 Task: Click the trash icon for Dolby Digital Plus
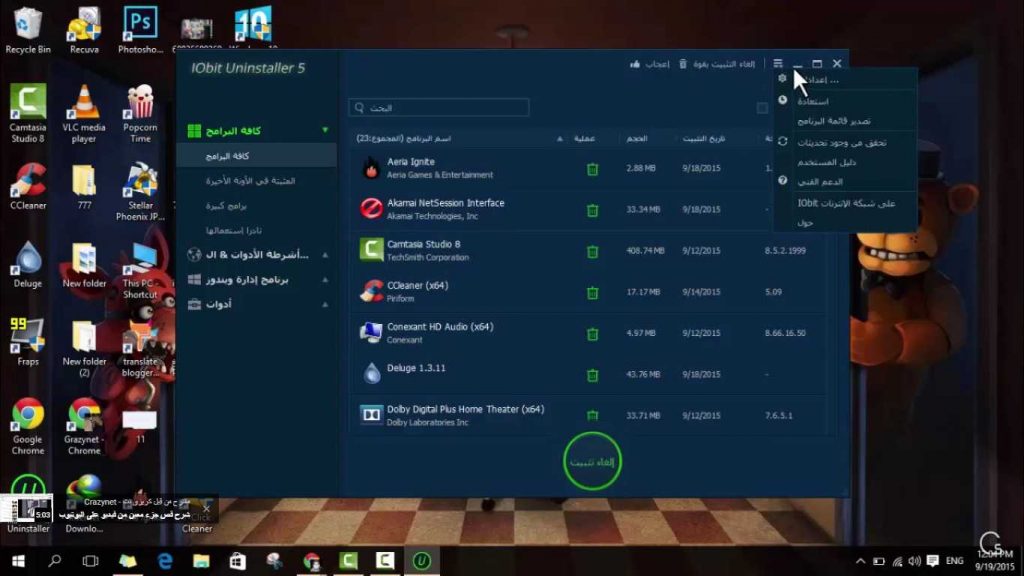[x=592, y=415]
